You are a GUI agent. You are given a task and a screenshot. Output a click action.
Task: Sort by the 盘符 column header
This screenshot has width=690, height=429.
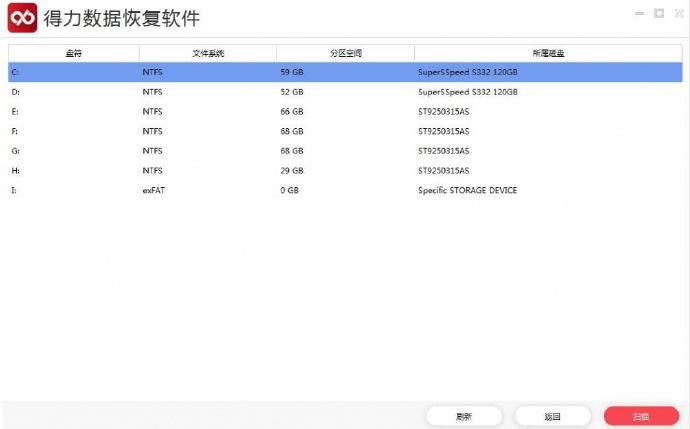coord(73,53)
